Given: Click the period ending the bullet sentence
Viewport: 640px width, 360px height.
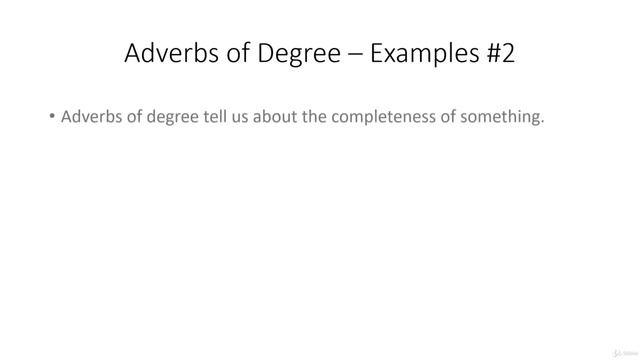Looking at the screenshot, I should pyautogui.click(x=542, y=122).
